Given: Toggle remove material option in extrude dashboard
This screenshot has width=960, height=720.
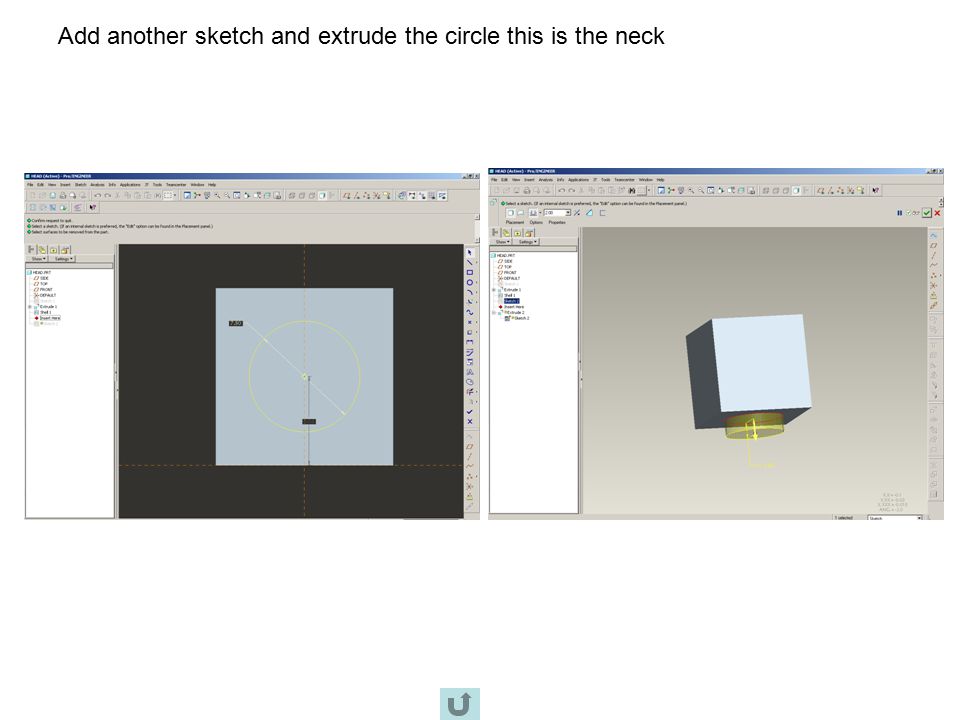Looking at the screenshot, I should point(589,212).
